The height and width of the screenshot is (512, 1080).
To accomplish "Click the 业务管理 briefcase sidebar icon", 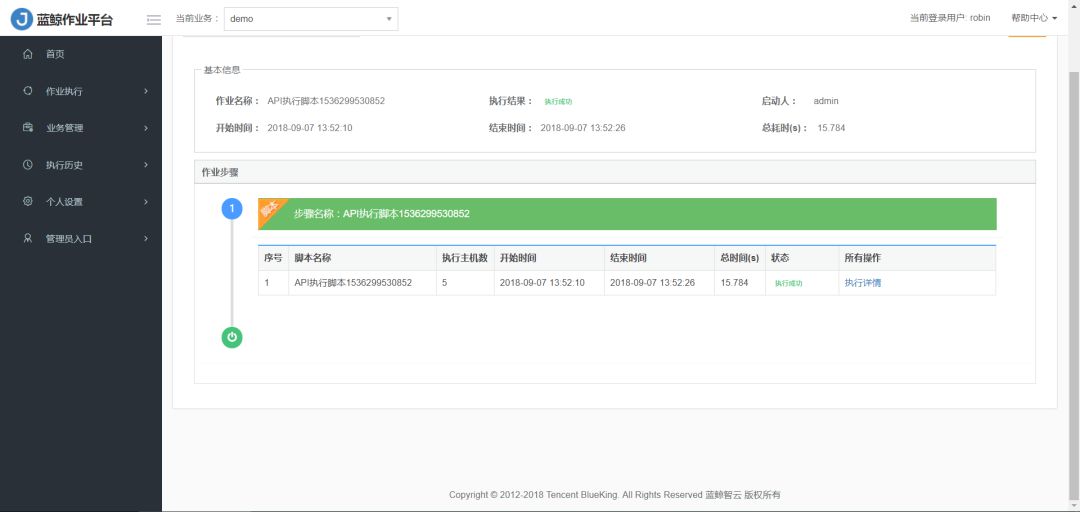I will click(28, 127).
